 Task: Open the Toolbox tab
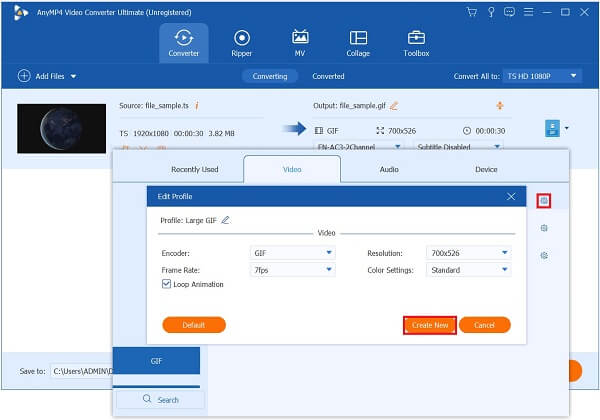pos(416,43)
